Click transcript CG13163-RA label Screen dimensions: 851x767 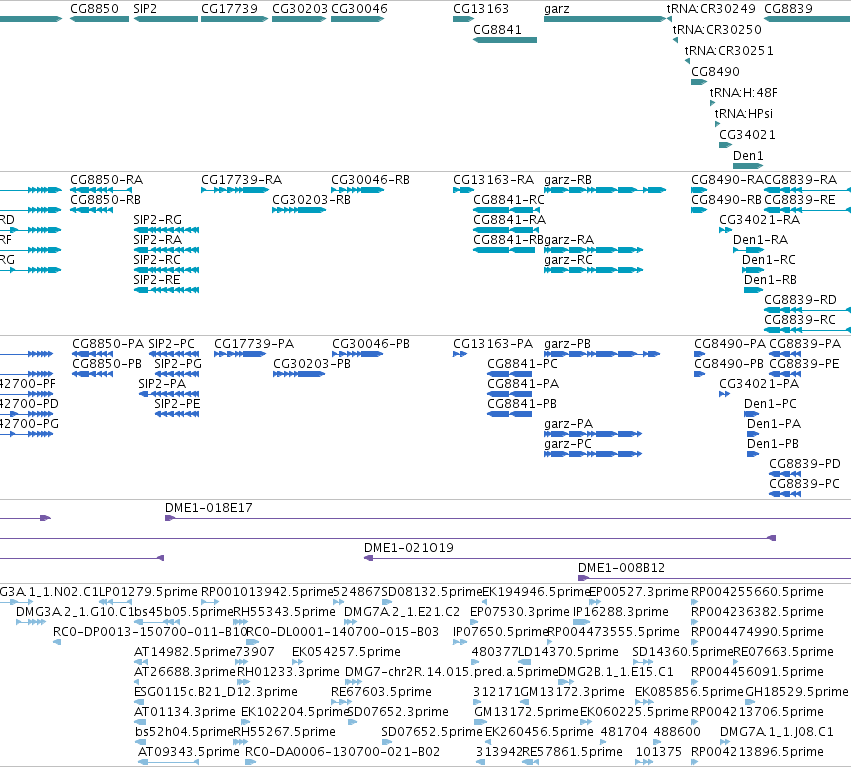pos(493,180)
